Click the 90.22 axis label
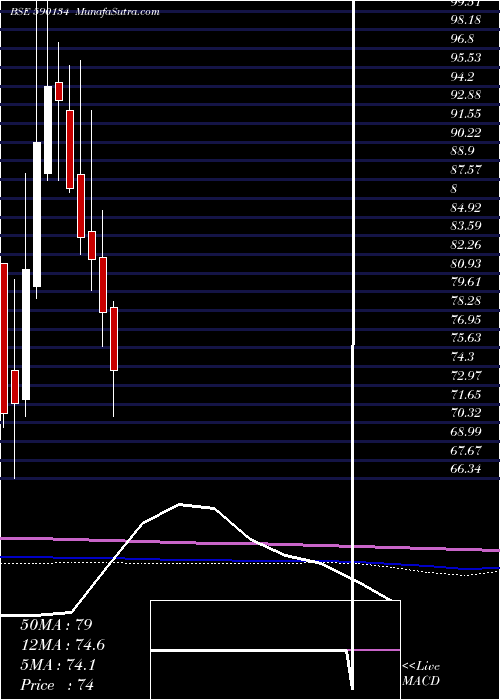The width and height of the screenshot is (500, 700). 466,133
